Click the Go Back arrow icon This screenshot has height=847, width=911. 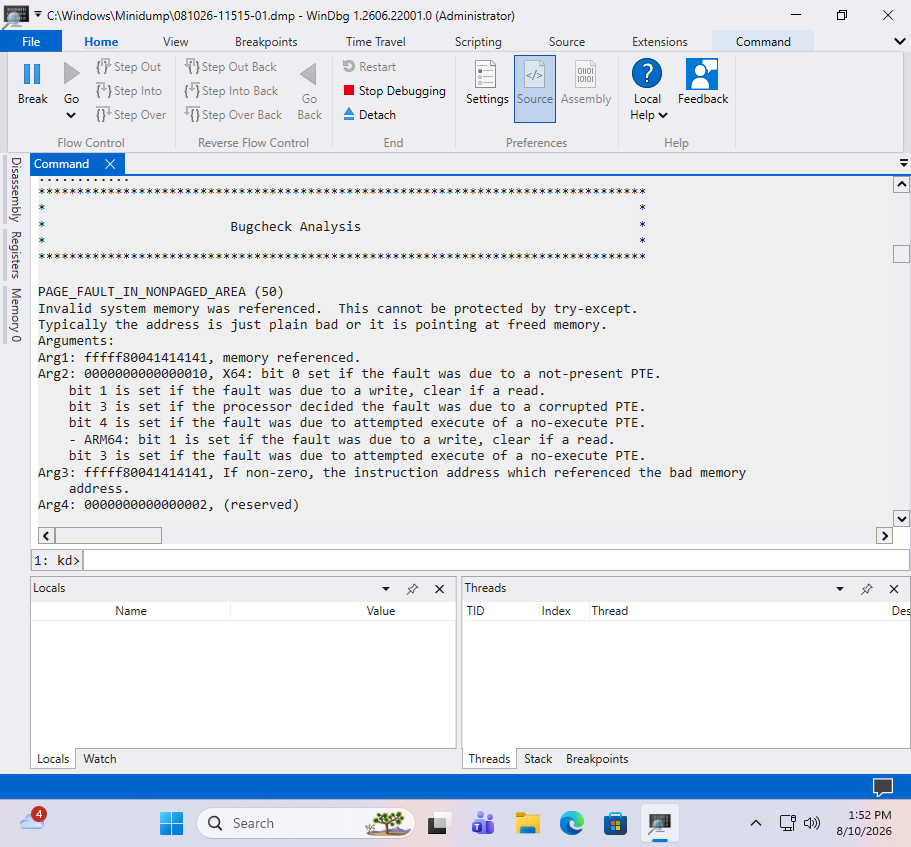point(309,74)
